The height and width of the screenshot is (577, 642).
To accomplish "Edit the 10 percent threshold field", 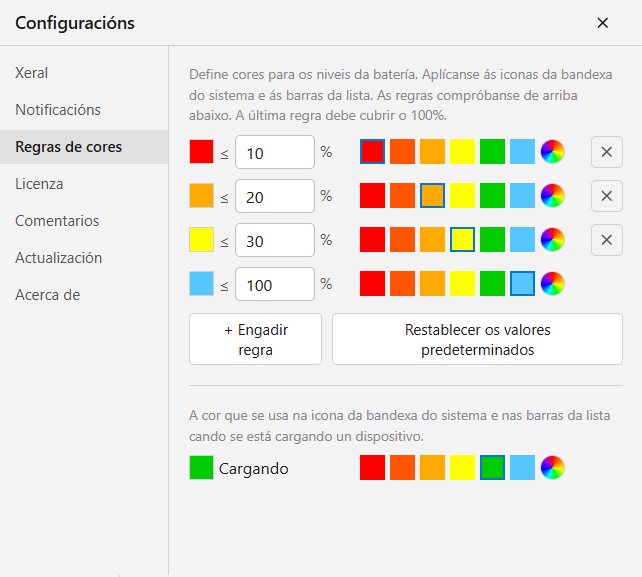I will pyautogui.click(x=275, y=152).
